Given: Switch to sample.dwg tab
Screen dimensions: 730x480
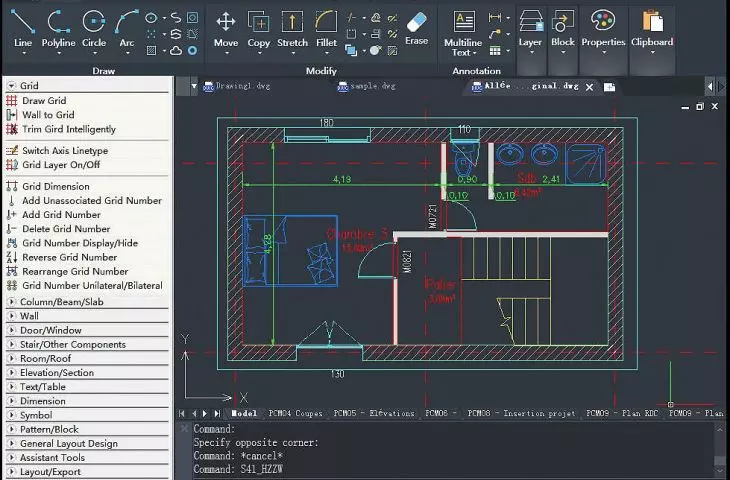Looking at the screenshot, I should tap(367, 86).
